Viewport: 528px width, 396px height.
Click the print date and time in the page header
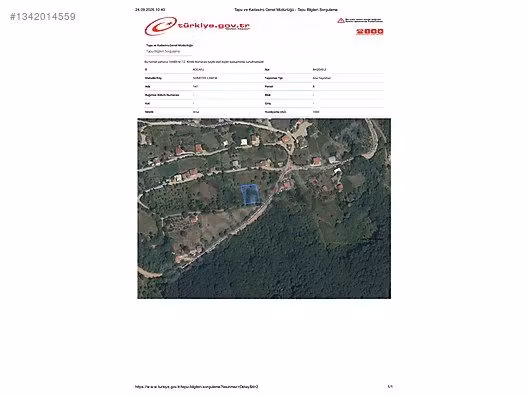tap(150, 10)
